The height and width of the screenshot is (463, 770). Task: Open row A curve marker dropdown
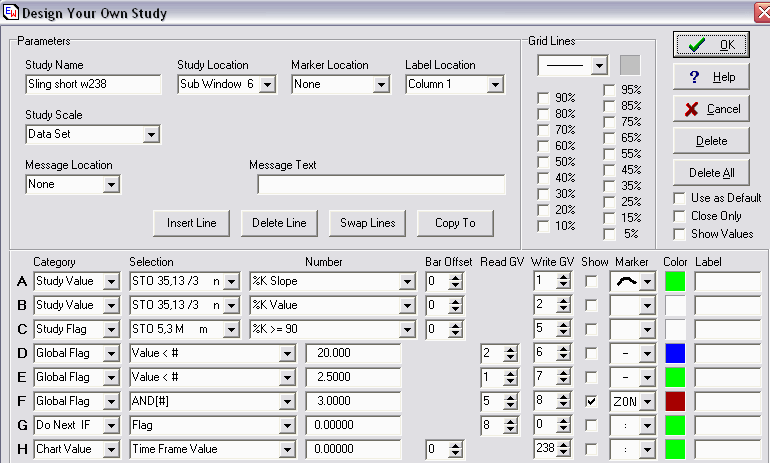tap(647, 282)
